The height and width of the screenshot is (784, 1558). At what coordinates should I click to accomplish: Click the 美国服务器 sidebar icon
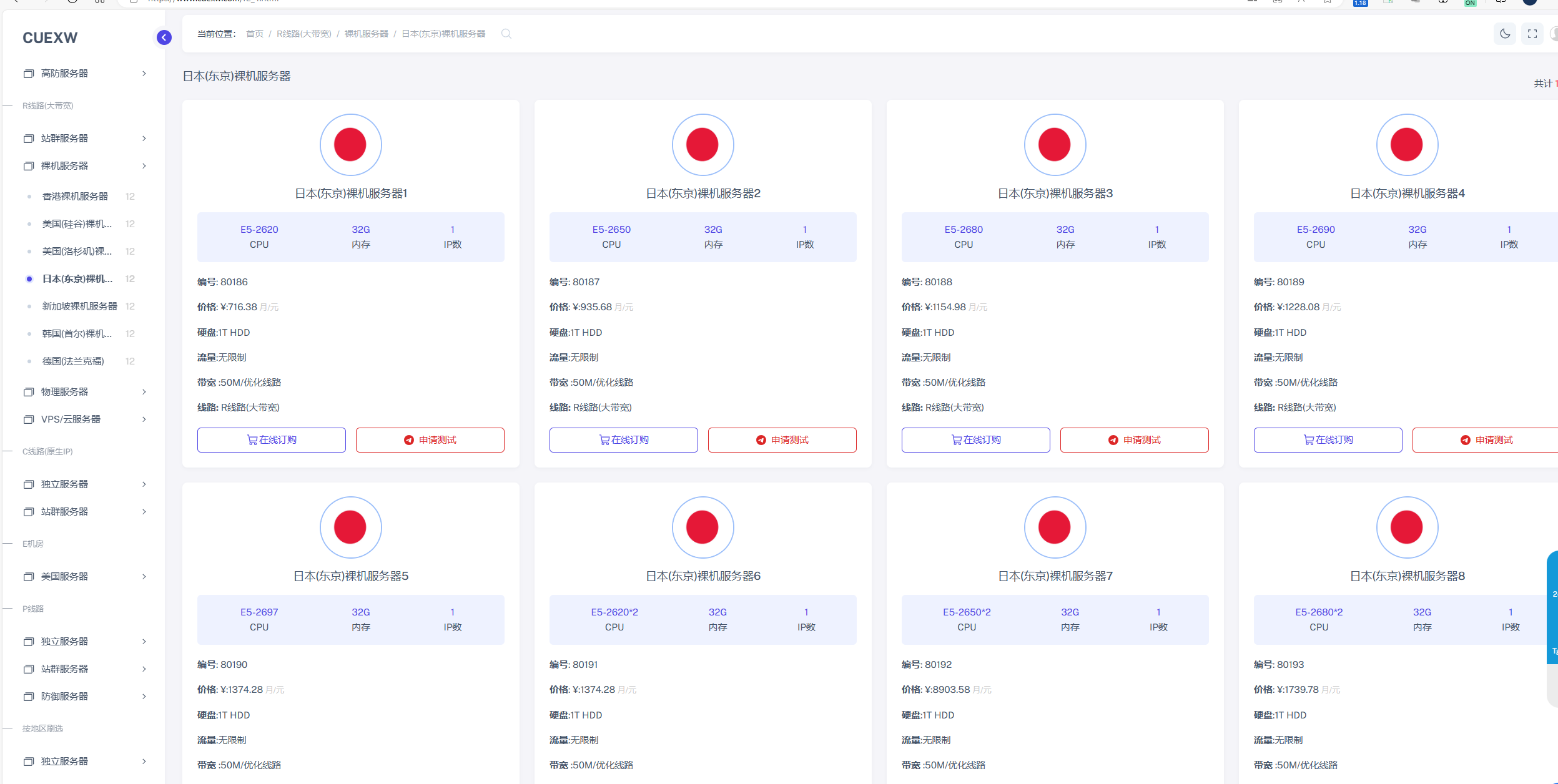pyautogui.click(x=29, y=577)
